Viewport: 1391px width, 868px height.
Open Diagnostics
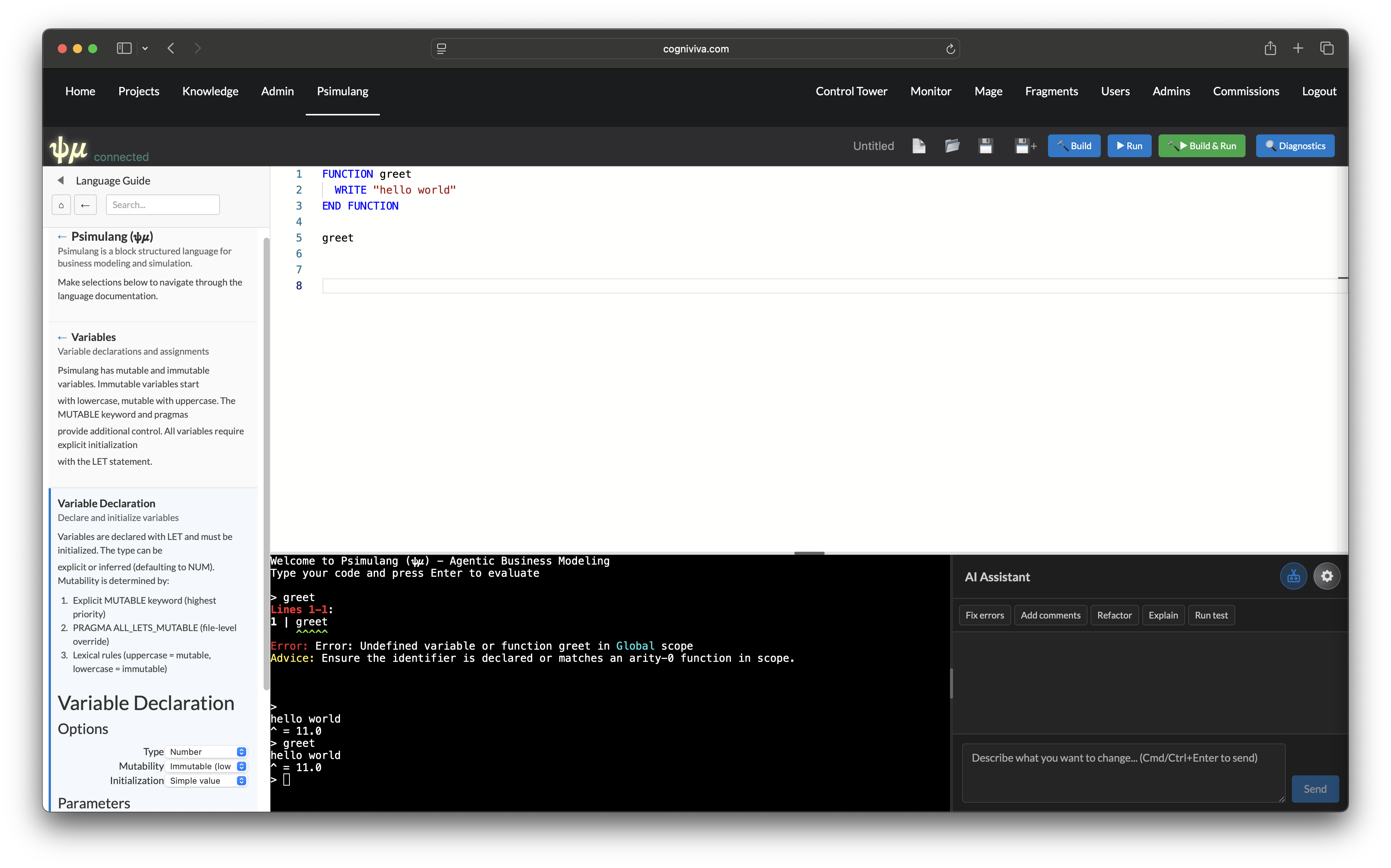coord(1295,146)
